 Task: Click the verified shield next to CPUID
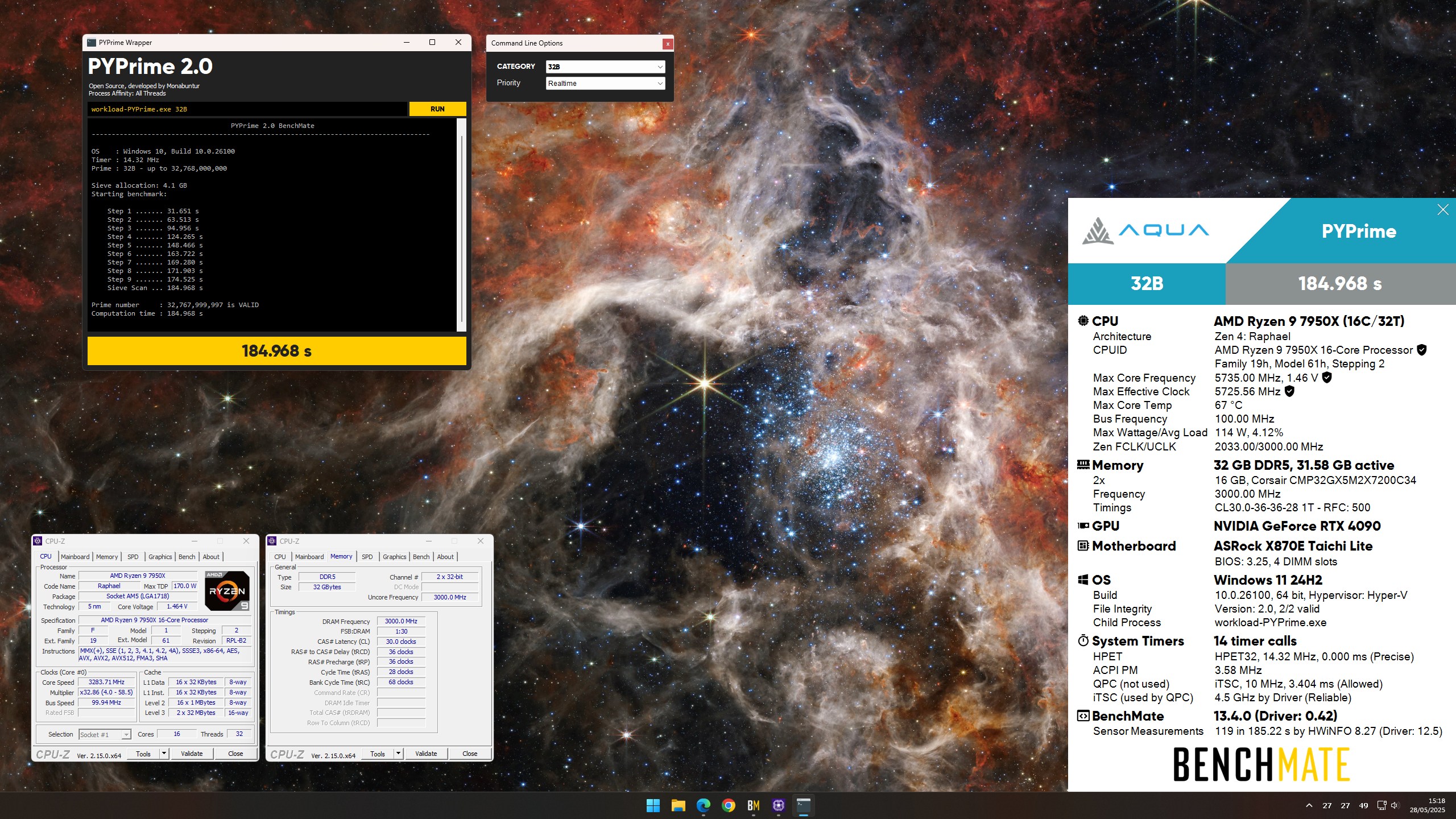point(1421,350)
